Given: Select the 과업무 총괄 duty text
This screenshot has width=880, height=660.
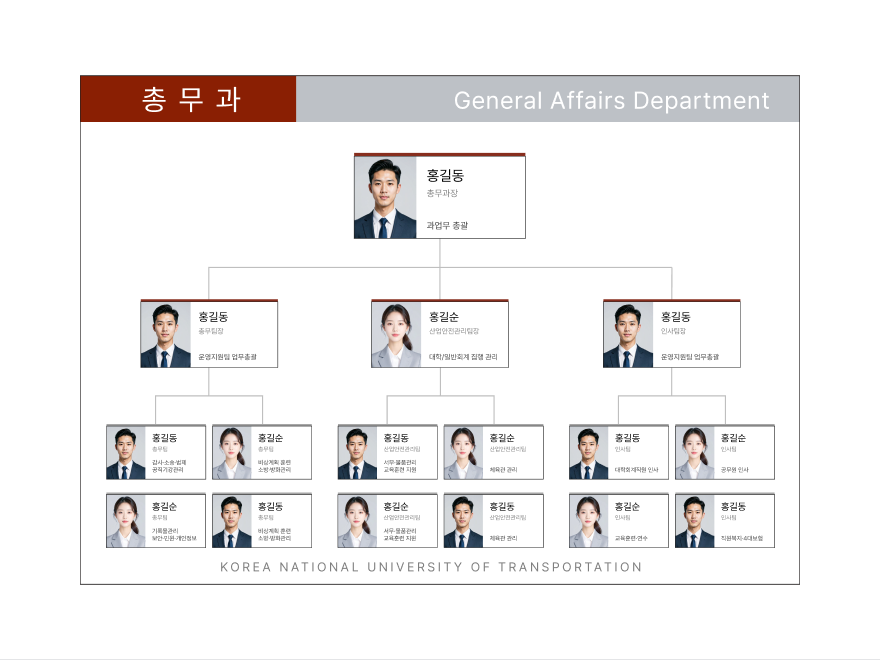Looking at the screenshot, I should tap(447, 226).
